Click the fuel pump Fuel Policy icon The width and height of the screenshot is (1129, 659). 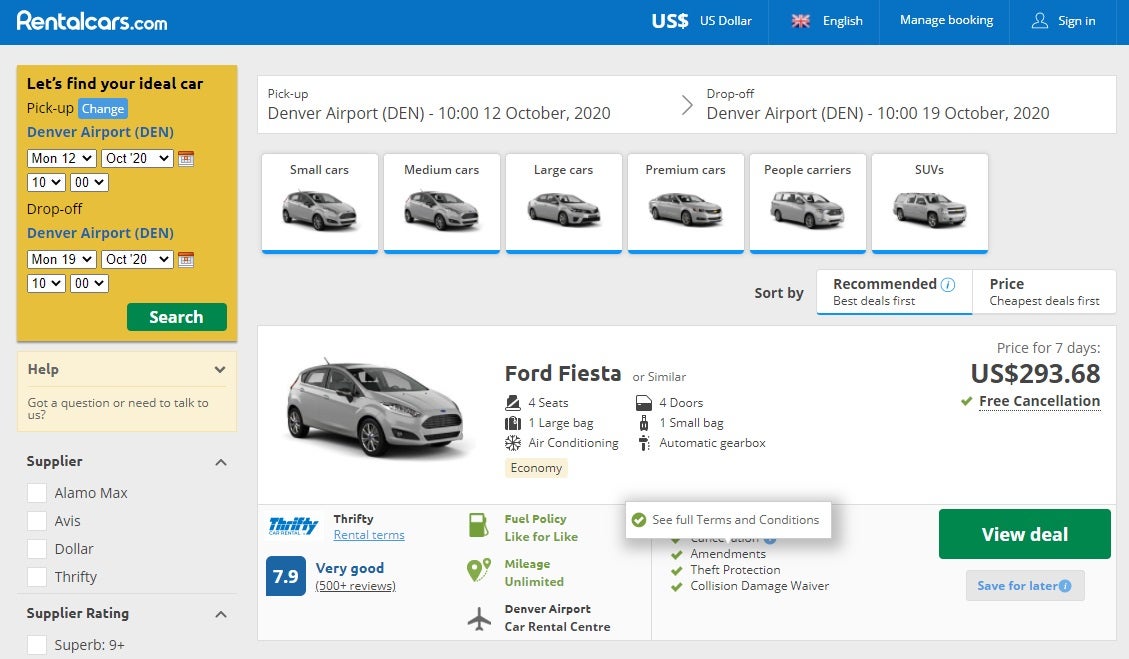[478, 524]
